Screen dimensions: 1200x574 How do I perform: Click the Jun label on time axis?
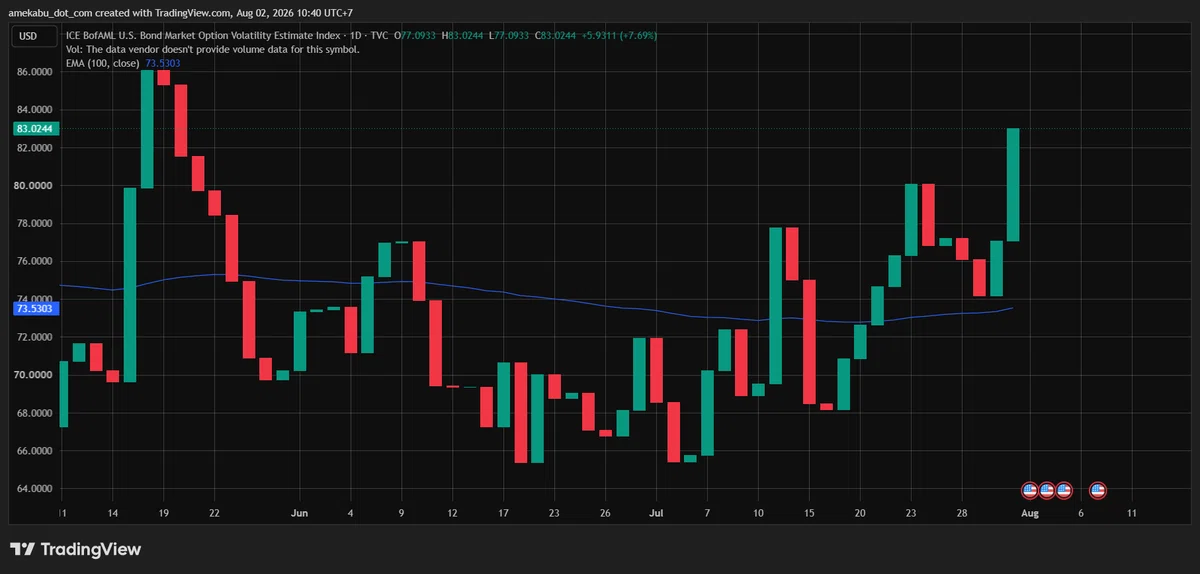click(299, 512)
